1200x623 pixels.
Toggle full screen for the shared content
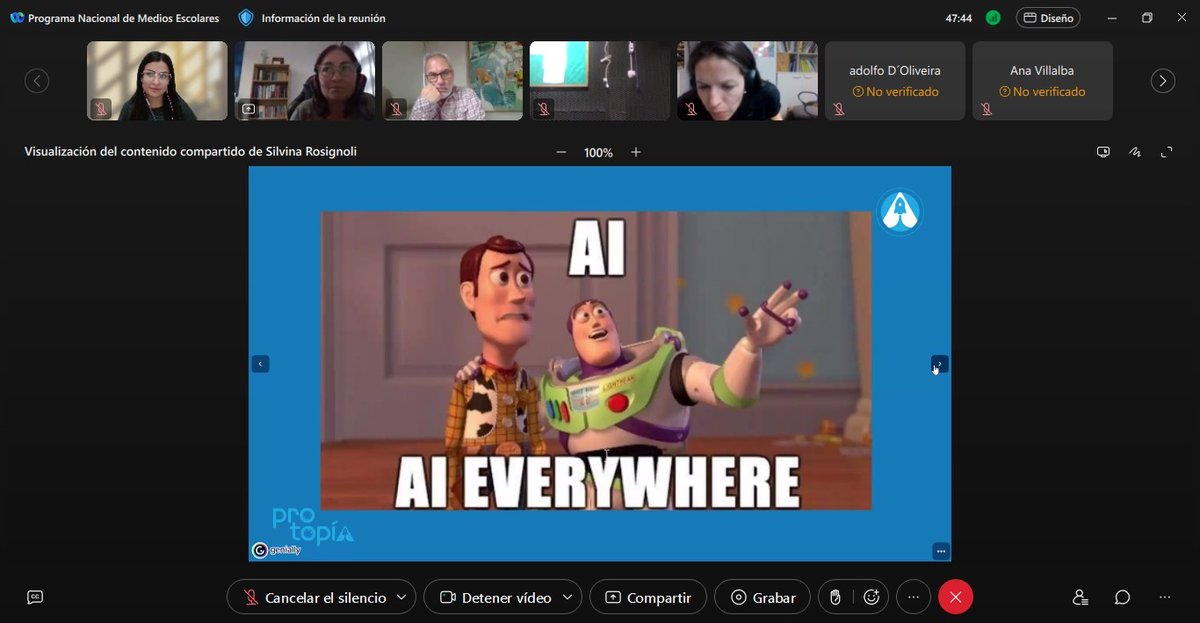pos(1166,152)
